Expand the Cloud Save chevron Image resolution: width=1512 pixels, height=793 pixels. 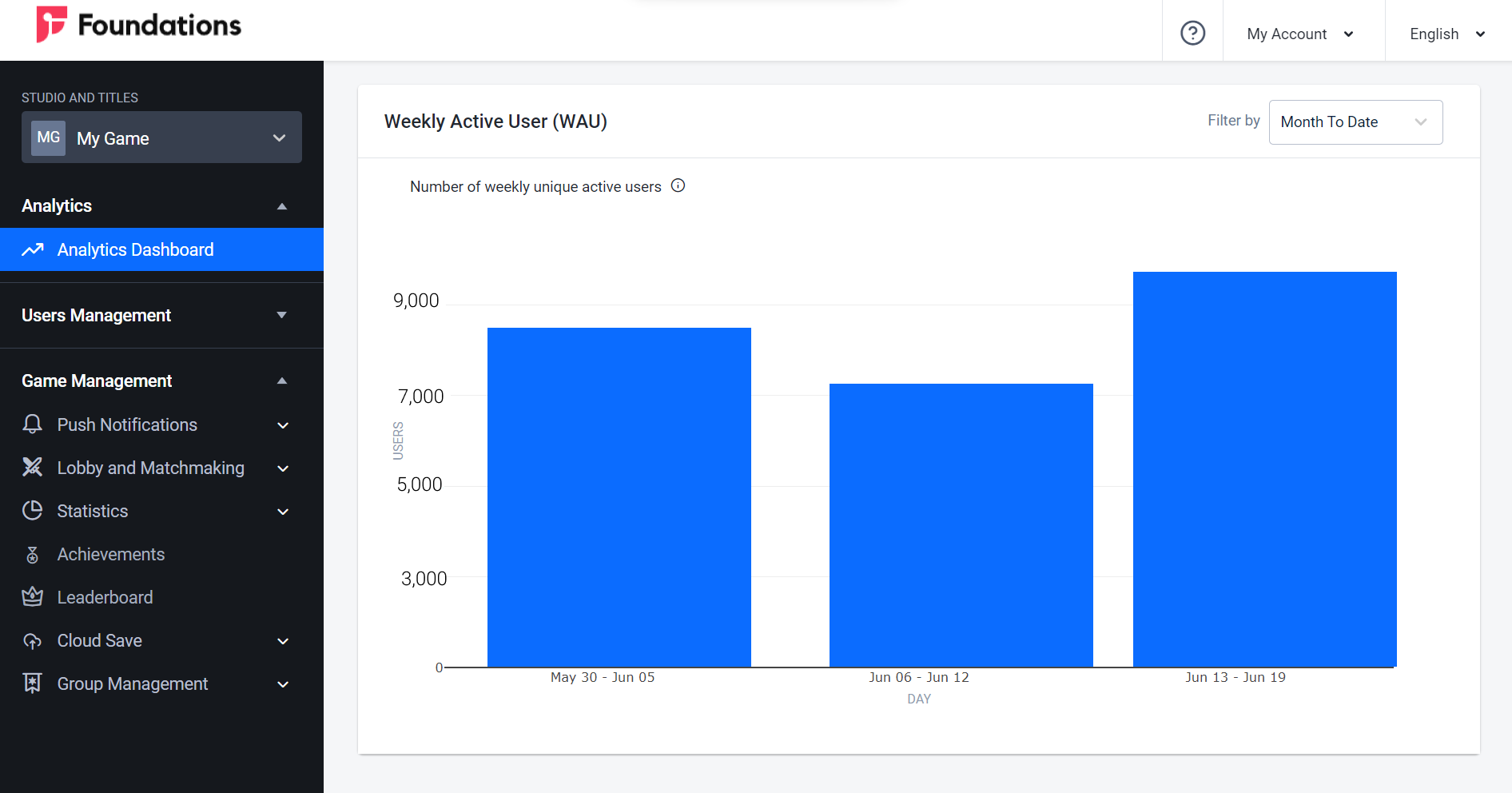(x=283, y=641)
